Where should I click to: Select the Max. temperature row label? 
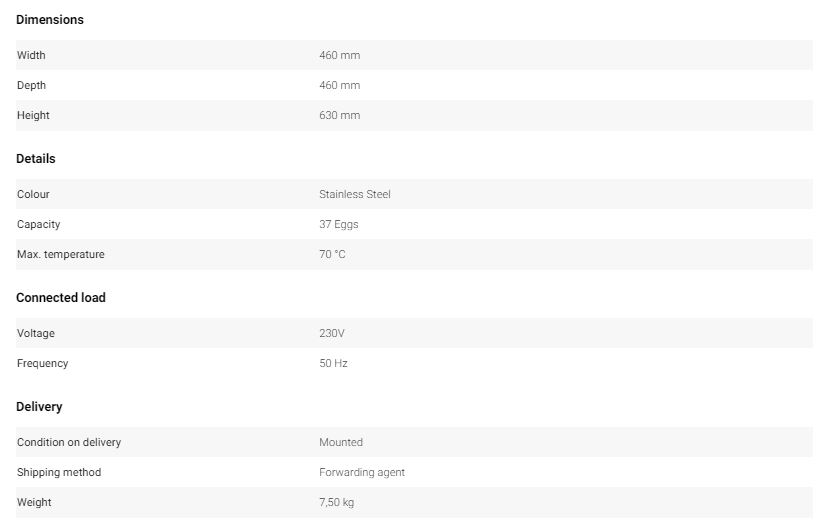61,254
